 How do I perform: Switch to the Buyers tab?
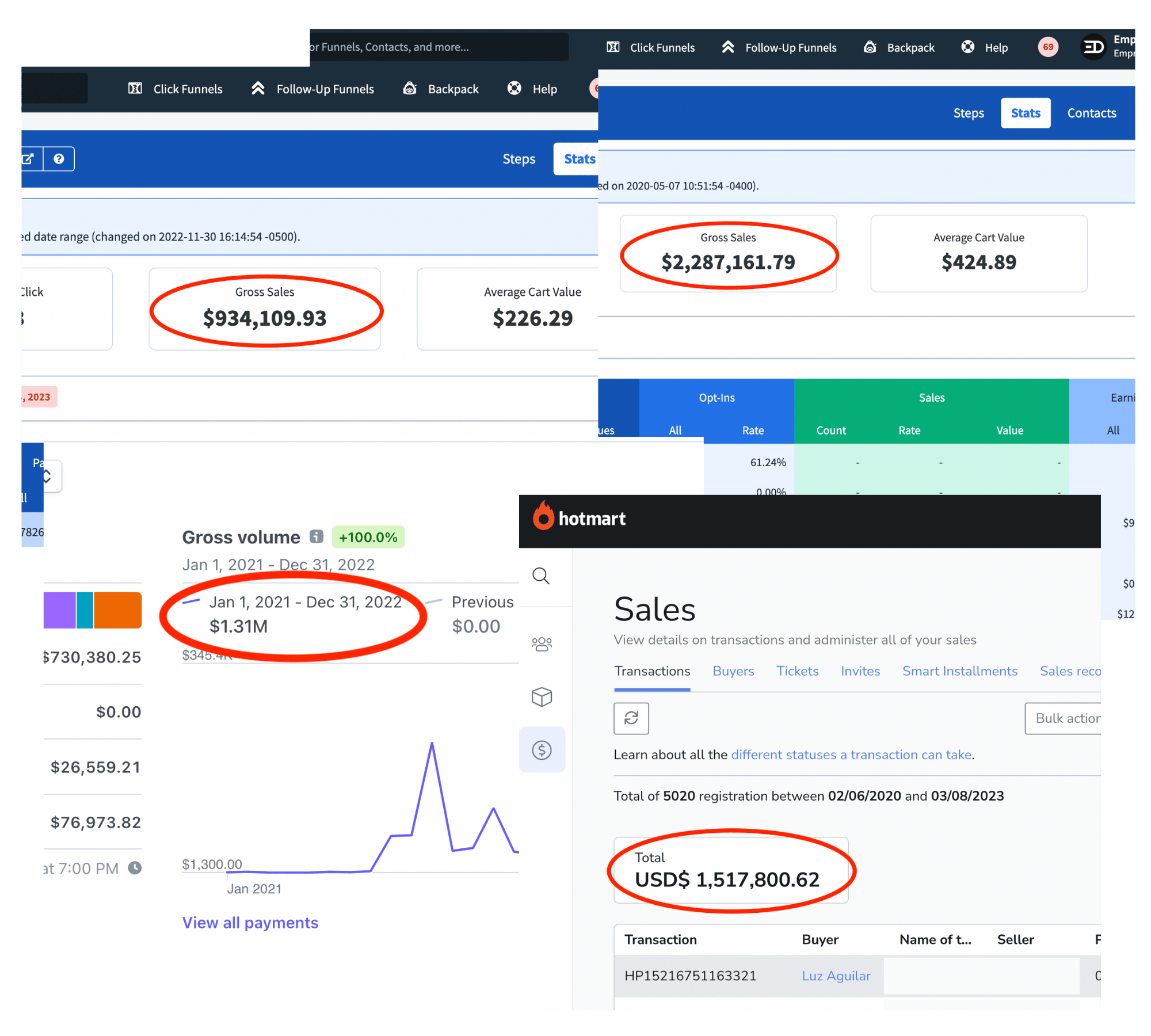[x=733, y=671]
